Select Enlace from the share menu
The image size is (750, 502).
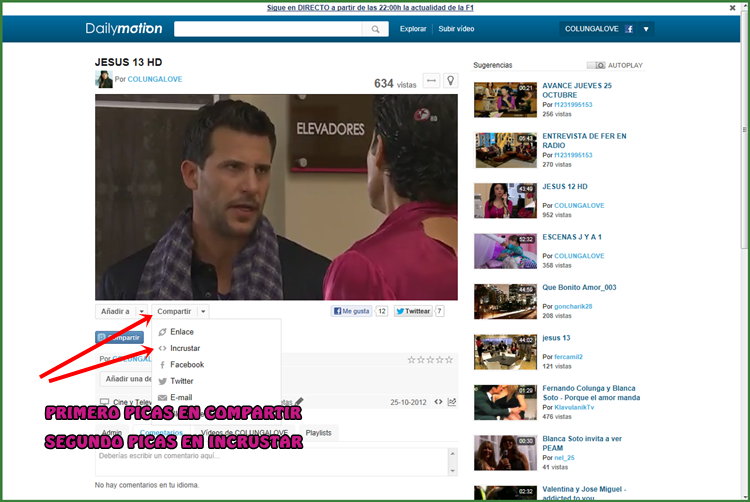[182, 332]
